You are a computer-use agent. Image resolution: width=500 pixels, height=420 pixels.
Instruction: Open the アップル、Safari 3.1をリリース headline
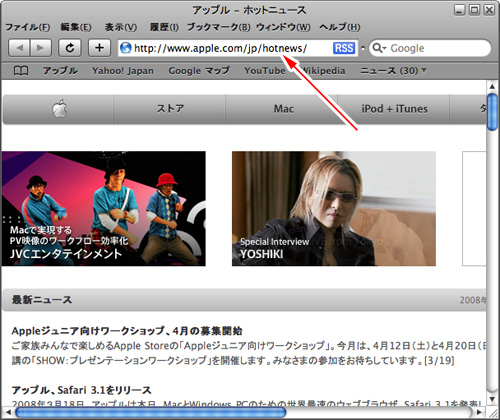point(81,390)
